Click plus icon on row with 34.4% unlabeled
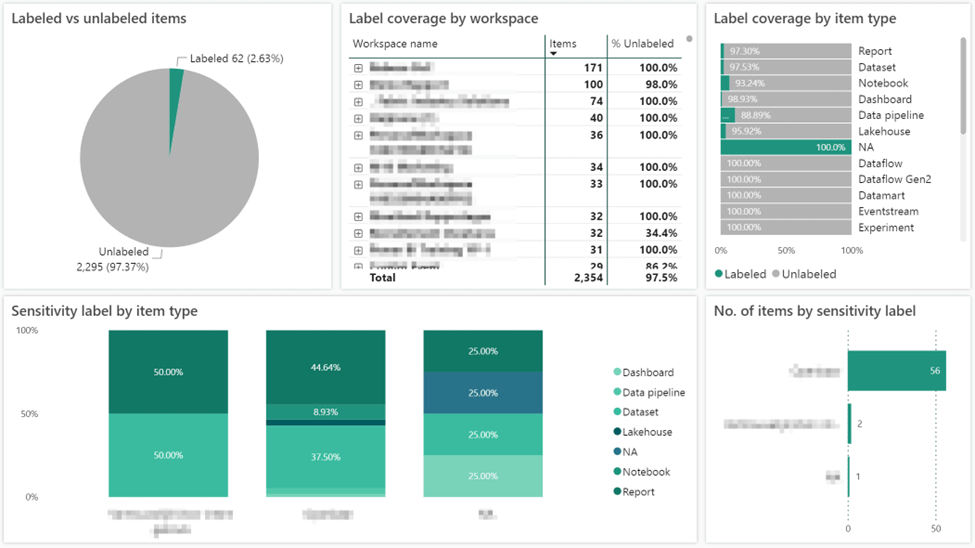Screen dimensions: 975x548 click(358, 233)
